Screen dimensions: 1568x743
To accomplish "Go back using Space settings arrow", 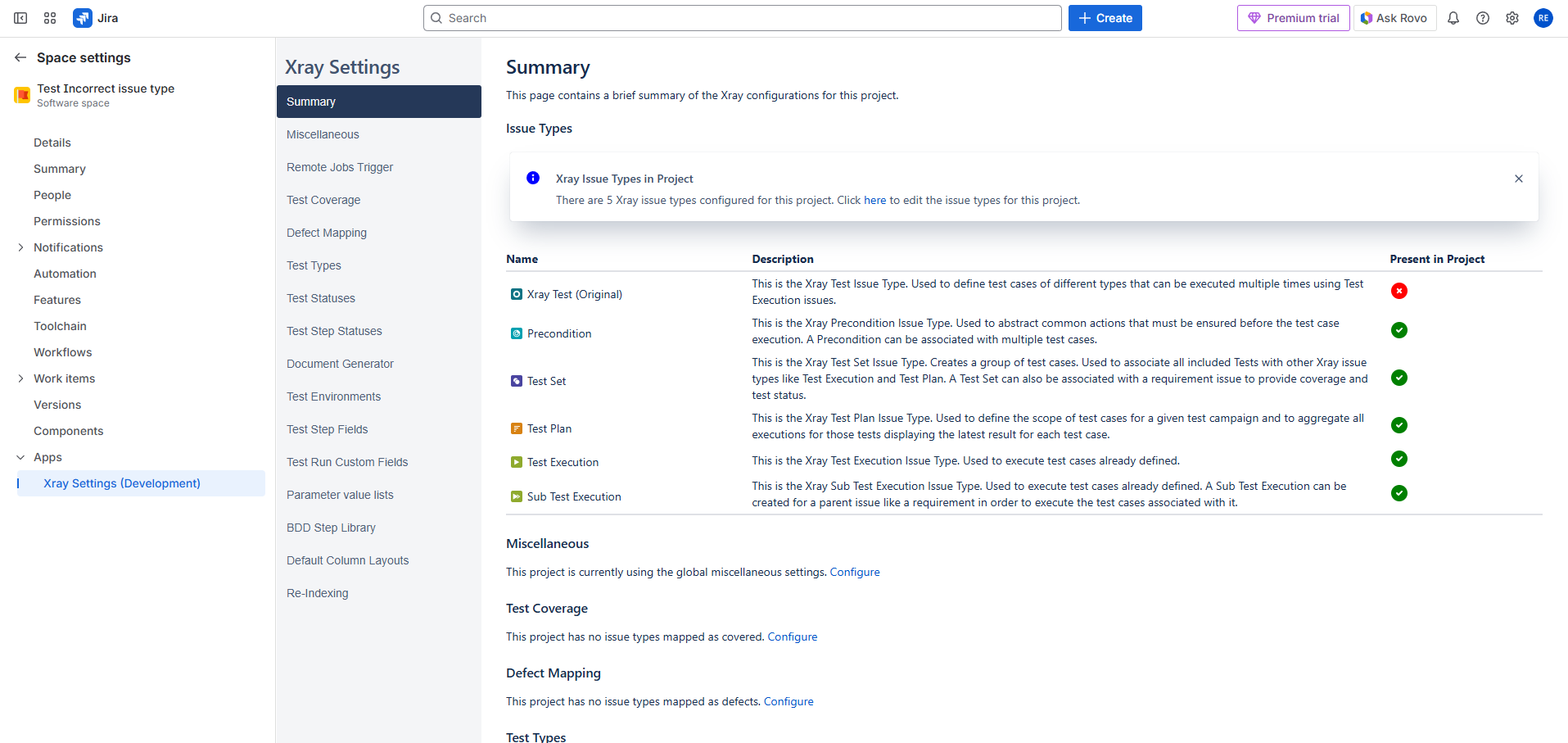I will point(20,57).
